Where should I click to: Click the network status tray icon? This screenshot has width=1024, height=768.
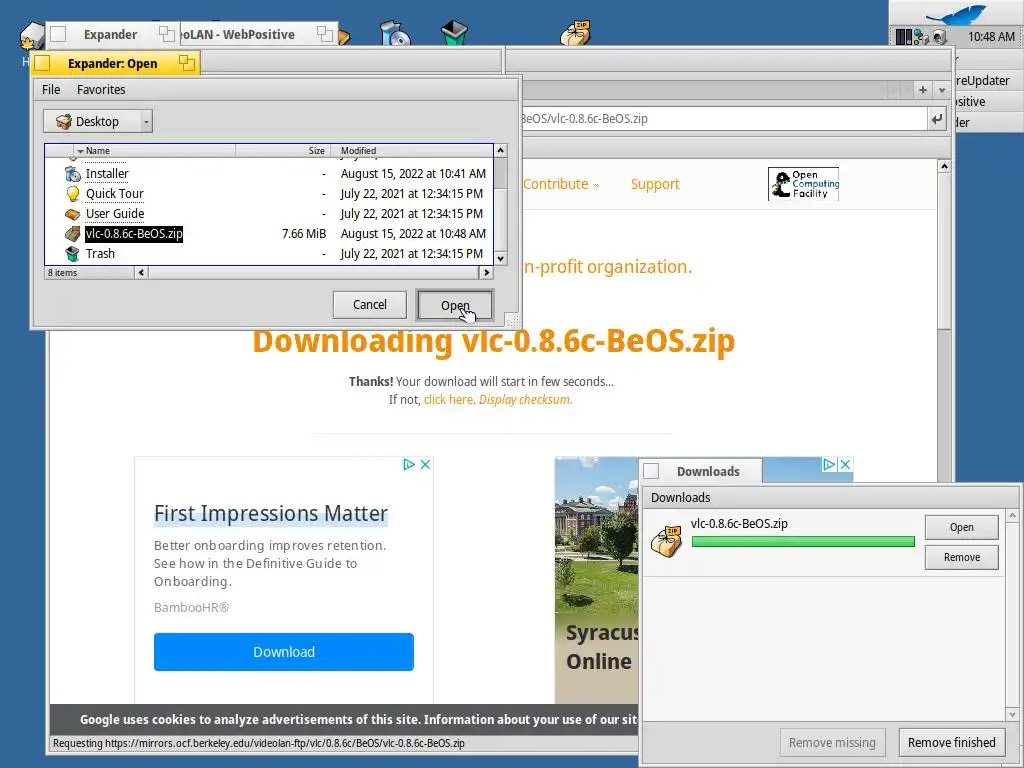(921, 37)
